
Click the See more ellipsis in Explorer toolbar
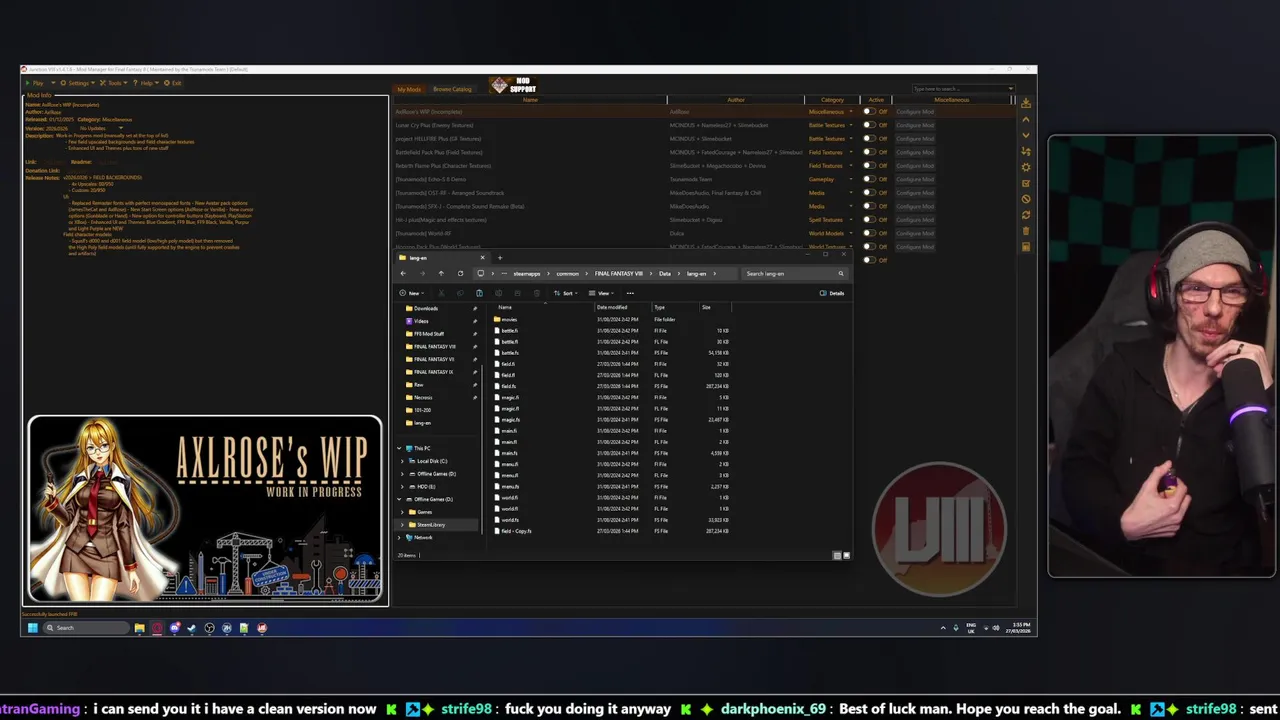click(630, 293)
